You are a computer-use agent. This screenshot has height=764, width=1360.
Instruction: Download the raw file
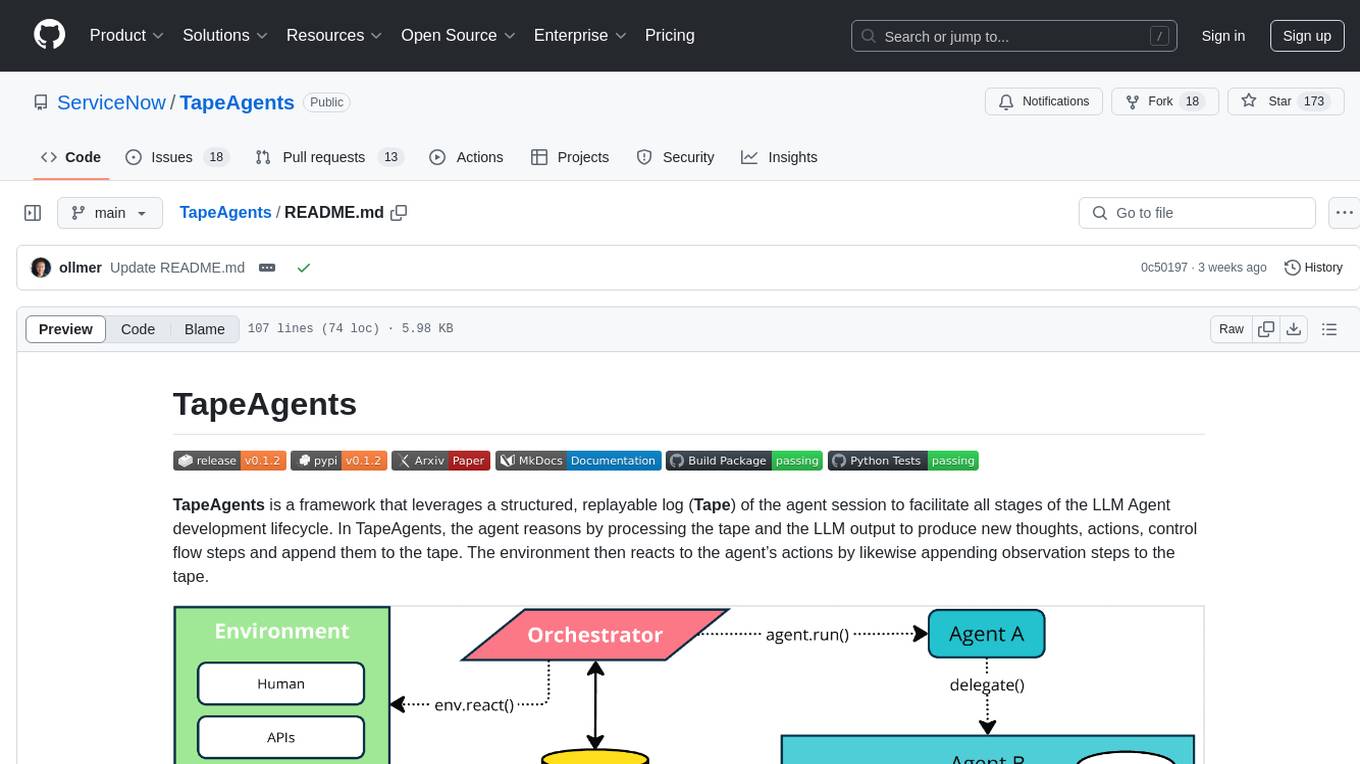1293,329
